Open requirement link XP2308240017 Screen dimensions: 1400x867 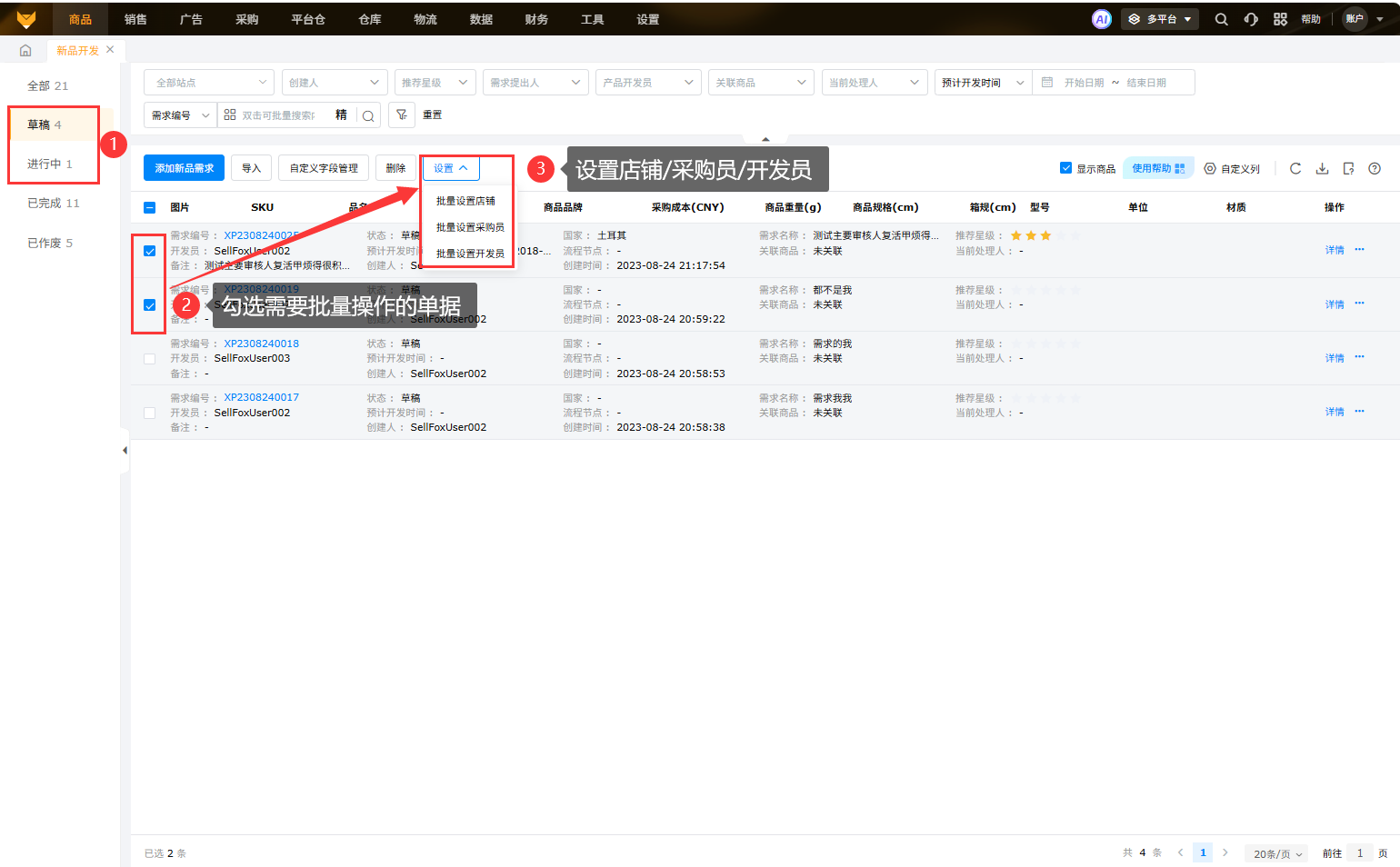pos(261,397)
